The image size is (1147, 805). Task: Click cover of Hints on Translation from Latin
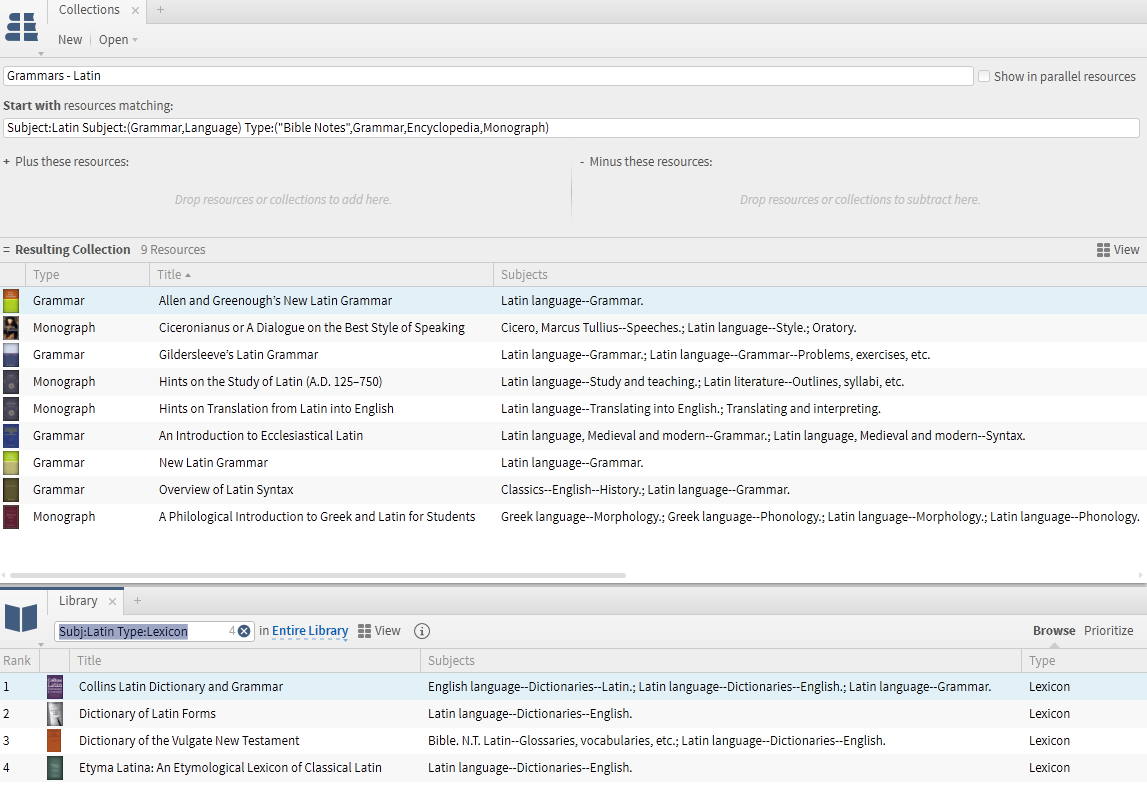pyautogui.click(x=11, y=408)
